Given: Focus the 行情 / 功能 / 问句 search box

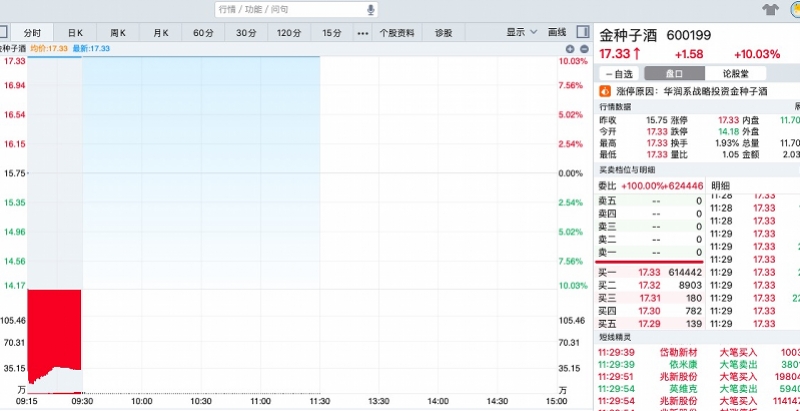Looking at the screenshot, I should 296,9.
